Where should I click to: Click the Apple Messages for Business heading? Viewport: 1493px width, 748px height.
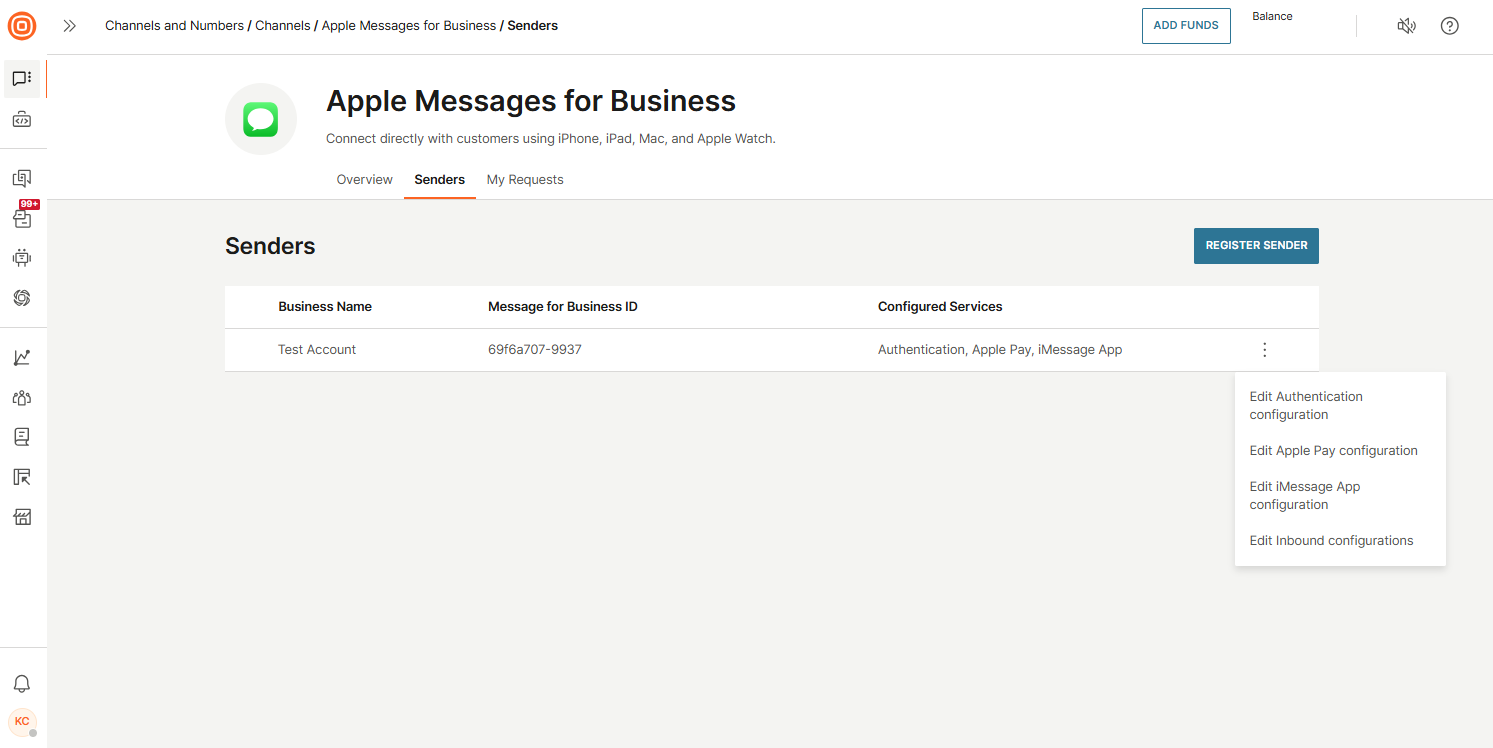(531, 101)
